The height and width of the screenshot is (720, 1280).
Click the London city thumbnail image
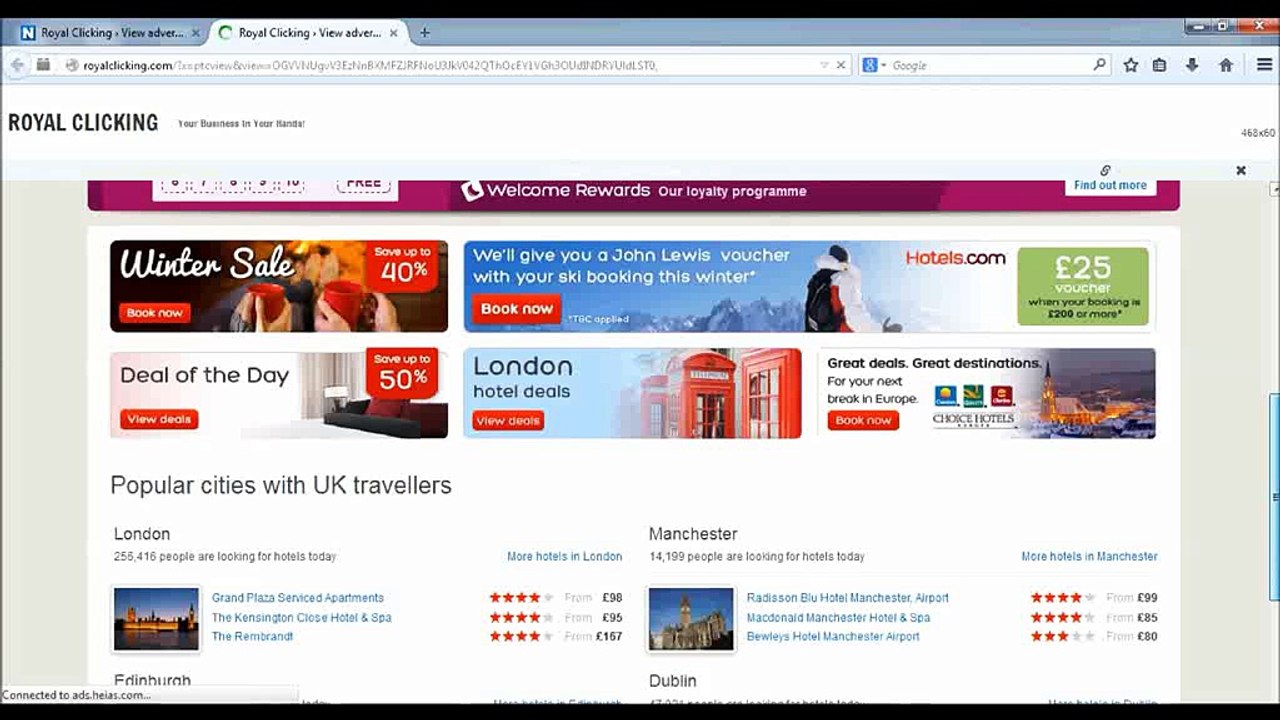click(156, 619)
